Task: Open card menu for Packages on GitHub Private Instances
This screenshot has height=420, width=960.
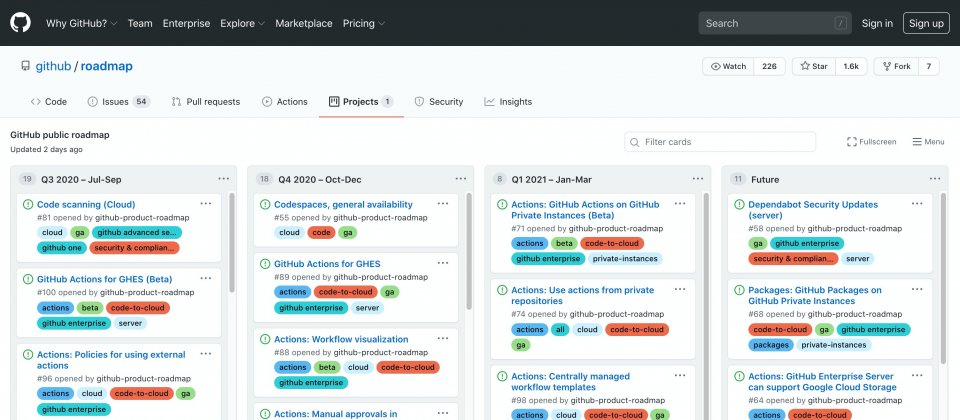Action: (917, 289)
